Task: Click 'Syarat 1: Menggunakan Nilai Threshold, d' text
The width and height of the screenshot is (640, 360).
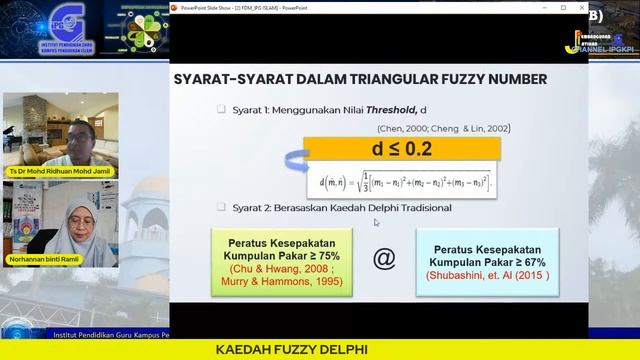Action: (x=329, y=110)
